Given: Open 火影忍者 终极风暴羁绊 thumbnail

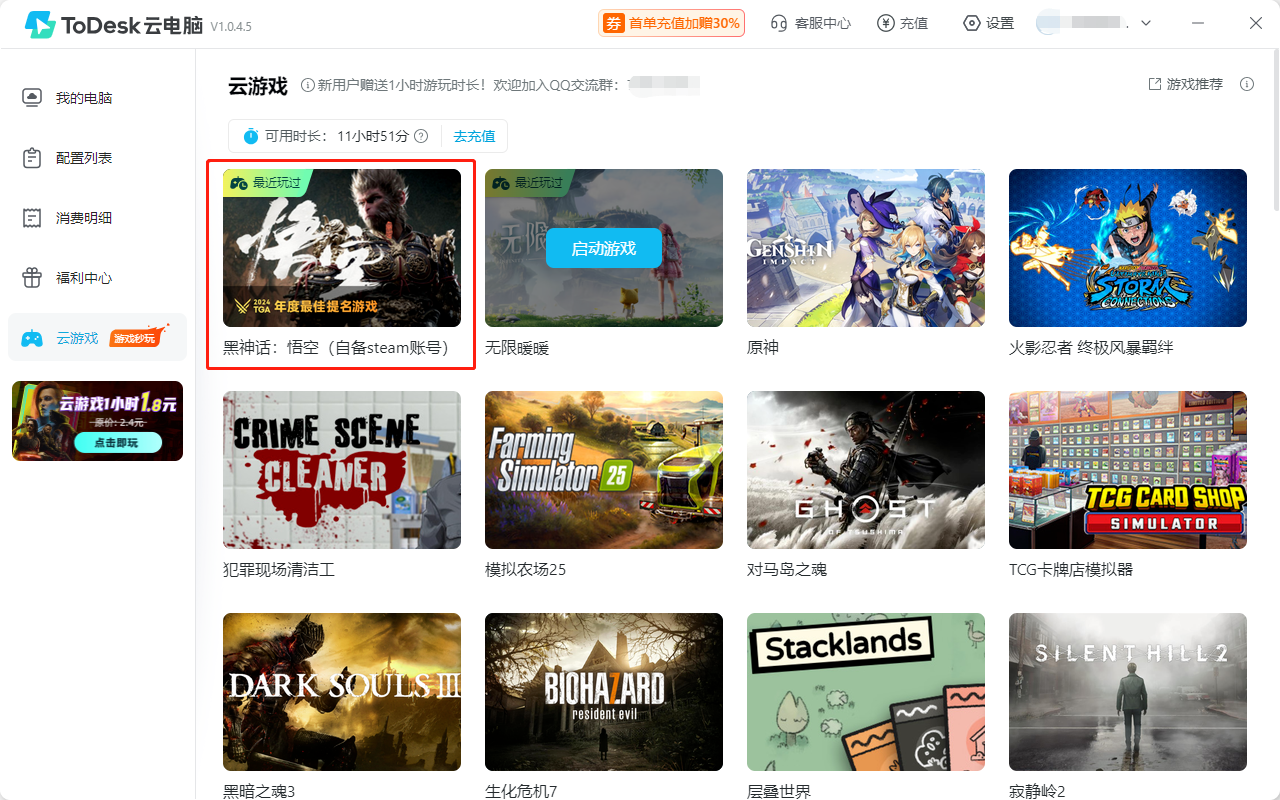Looking at the screenshot, I should click(1128, 248).
